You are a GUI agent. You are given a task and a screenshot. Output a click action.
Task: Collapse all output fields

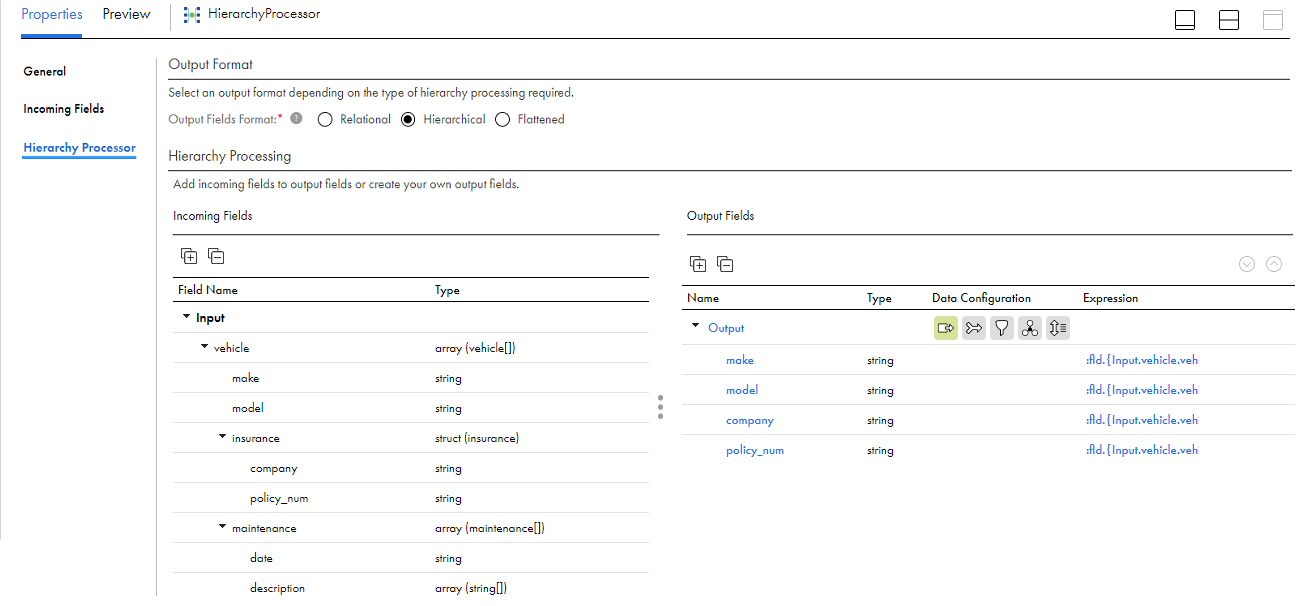tap(726, 264)
